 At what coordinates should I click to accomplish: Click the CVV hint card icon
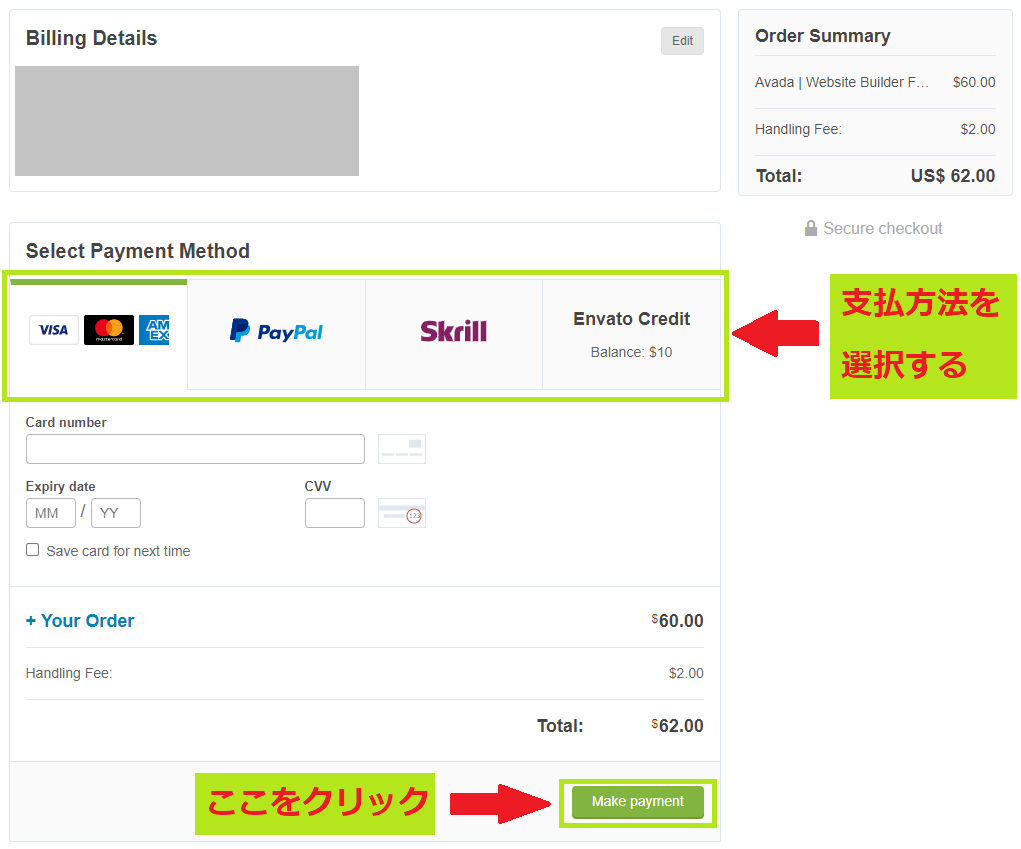(x=401, y=513)
